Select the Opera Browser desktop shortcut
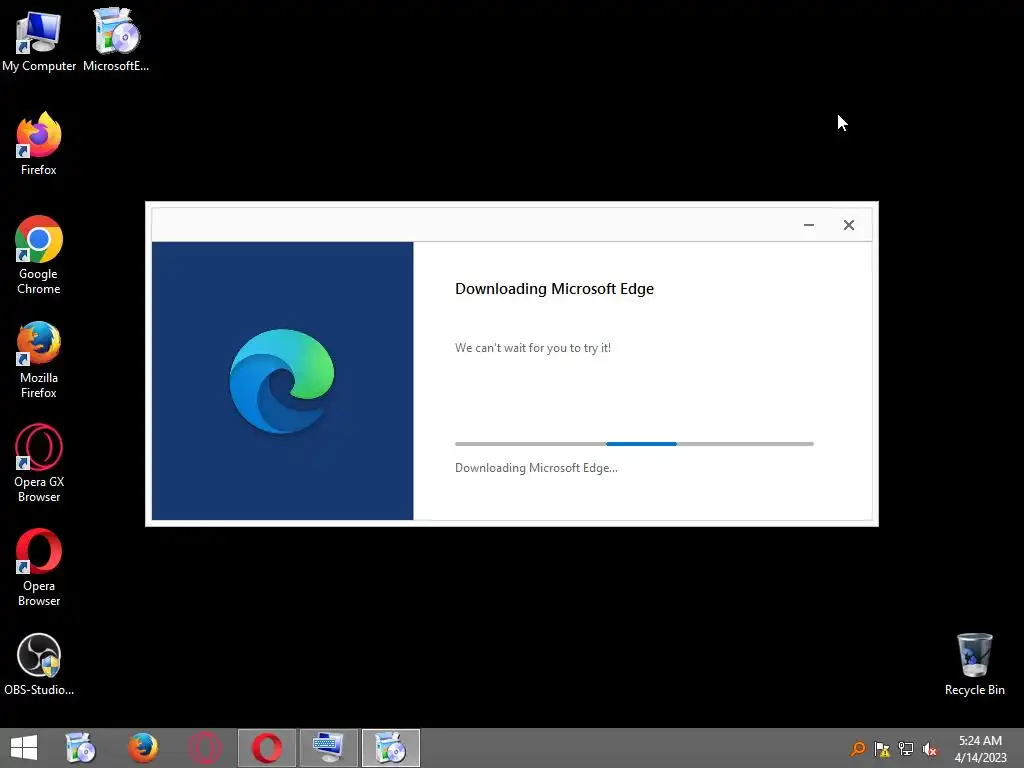This screenshot has height=768, width=1024. click(x=39, y=568)
